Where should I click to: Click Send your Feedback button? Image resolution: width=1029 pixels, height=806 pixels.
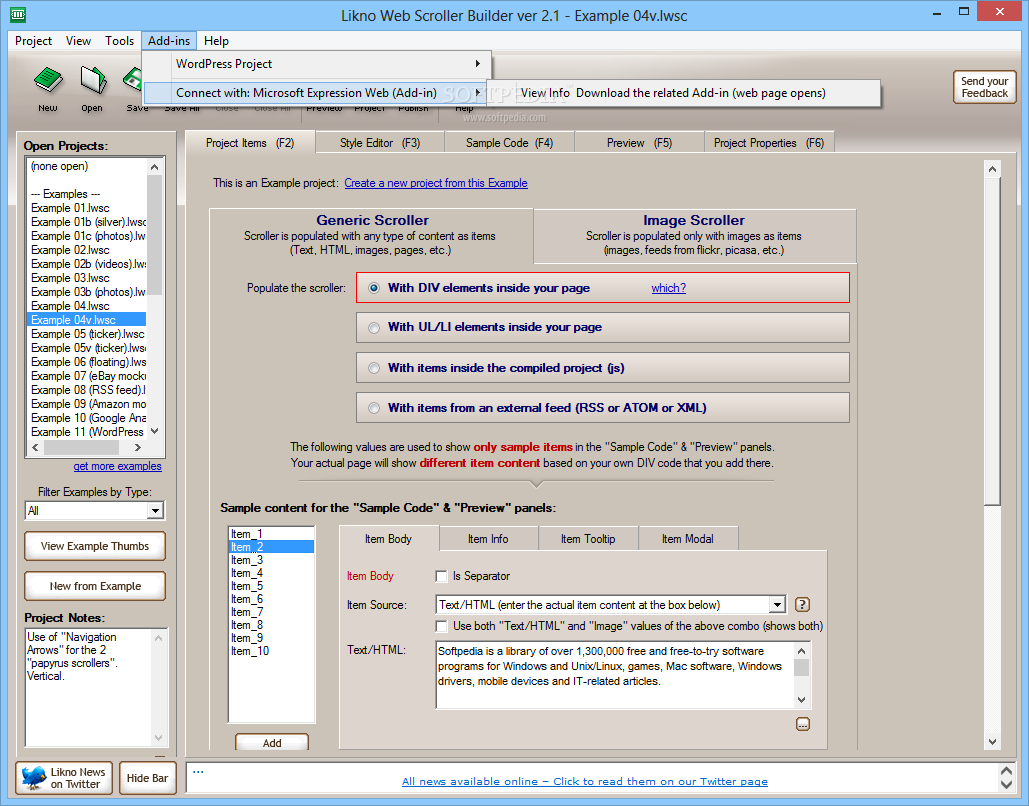click(984, 87)
